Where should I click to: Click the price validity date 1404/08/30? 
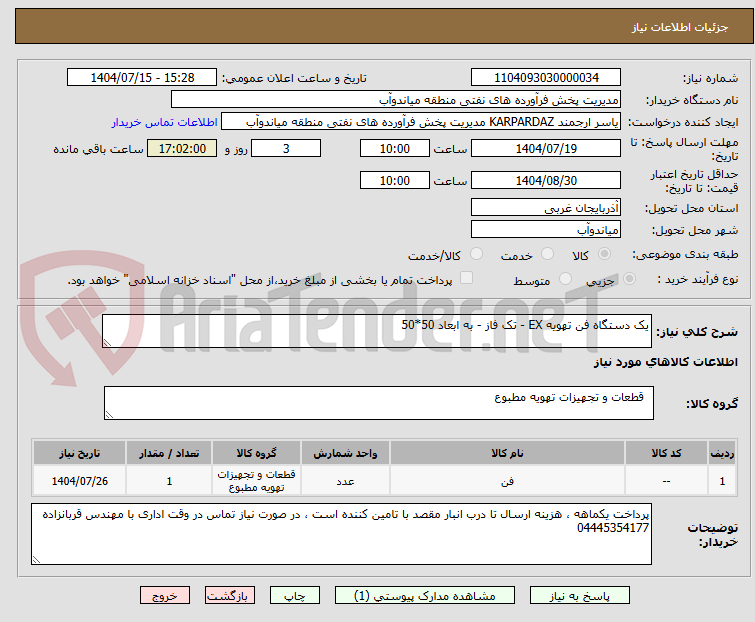(x=546, y=181)
